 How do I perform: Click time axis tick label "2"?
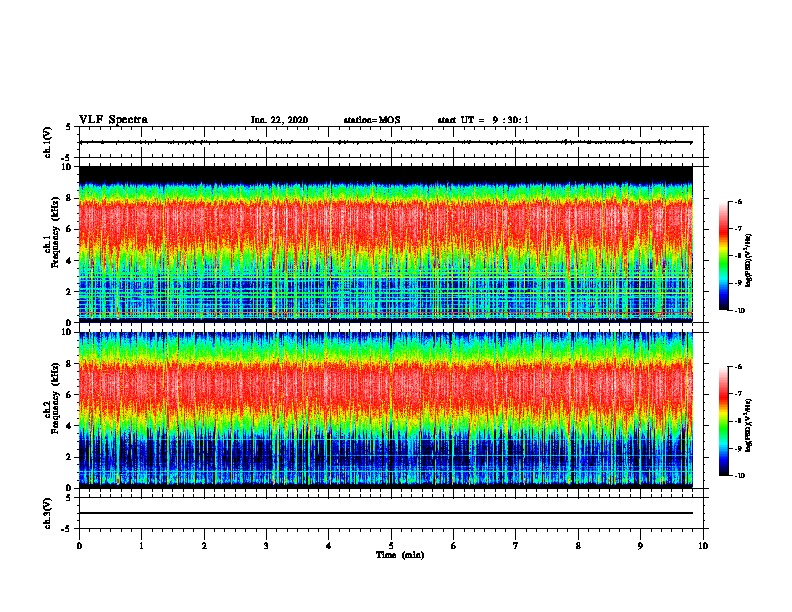click(x=204, y=546)
